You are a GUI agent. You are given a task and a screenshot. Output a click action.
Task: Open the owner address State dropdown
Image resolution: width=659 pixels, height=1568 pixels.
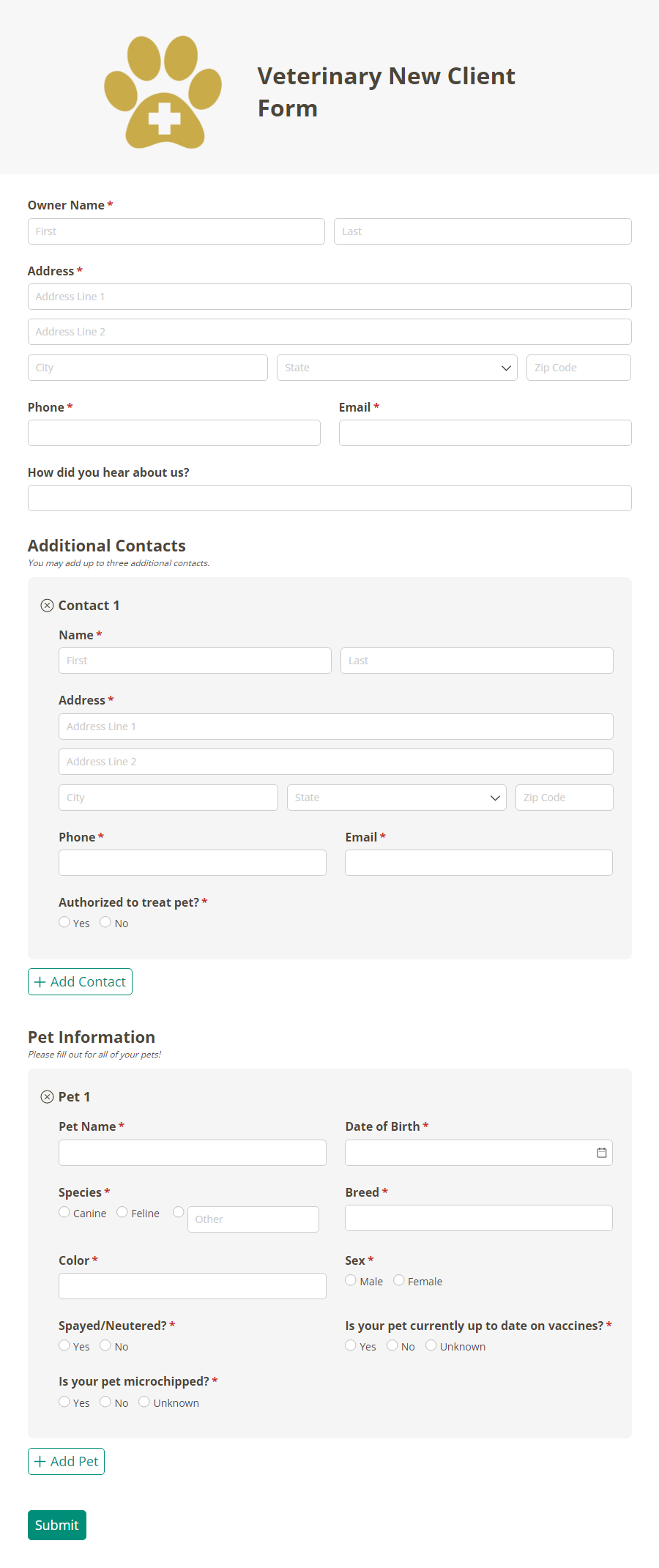pos(397,368)
